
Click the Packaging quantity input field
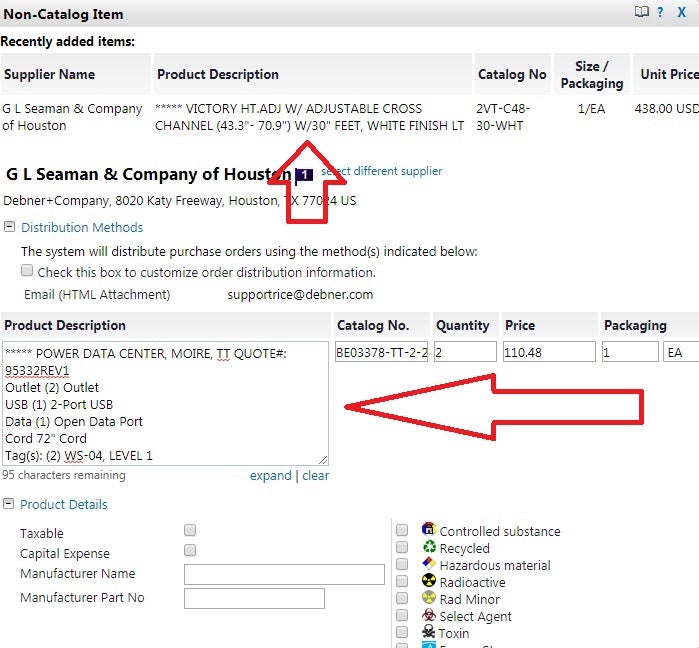click(x=630, y=352)
